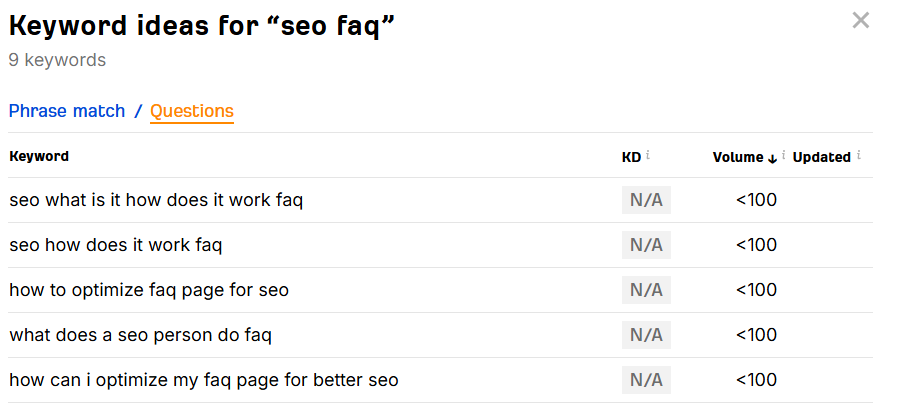Image resolution: width=904 pixels, height=409 pixels.
Task: Click N/A badge for 'seo how does it work faq'
Action: 646,245
